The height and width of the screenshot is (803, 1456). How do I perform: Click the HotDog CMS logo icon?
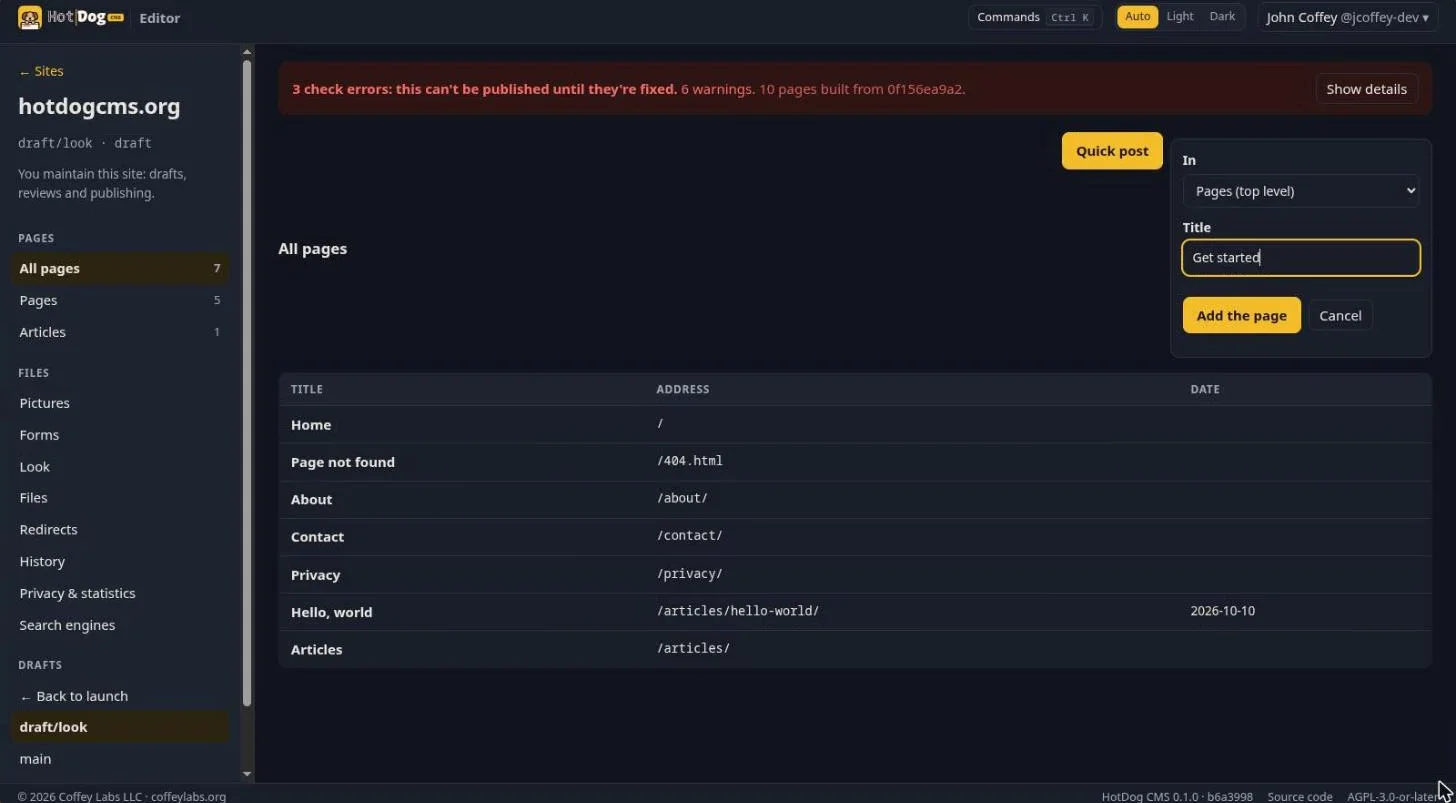coord(30,17)
